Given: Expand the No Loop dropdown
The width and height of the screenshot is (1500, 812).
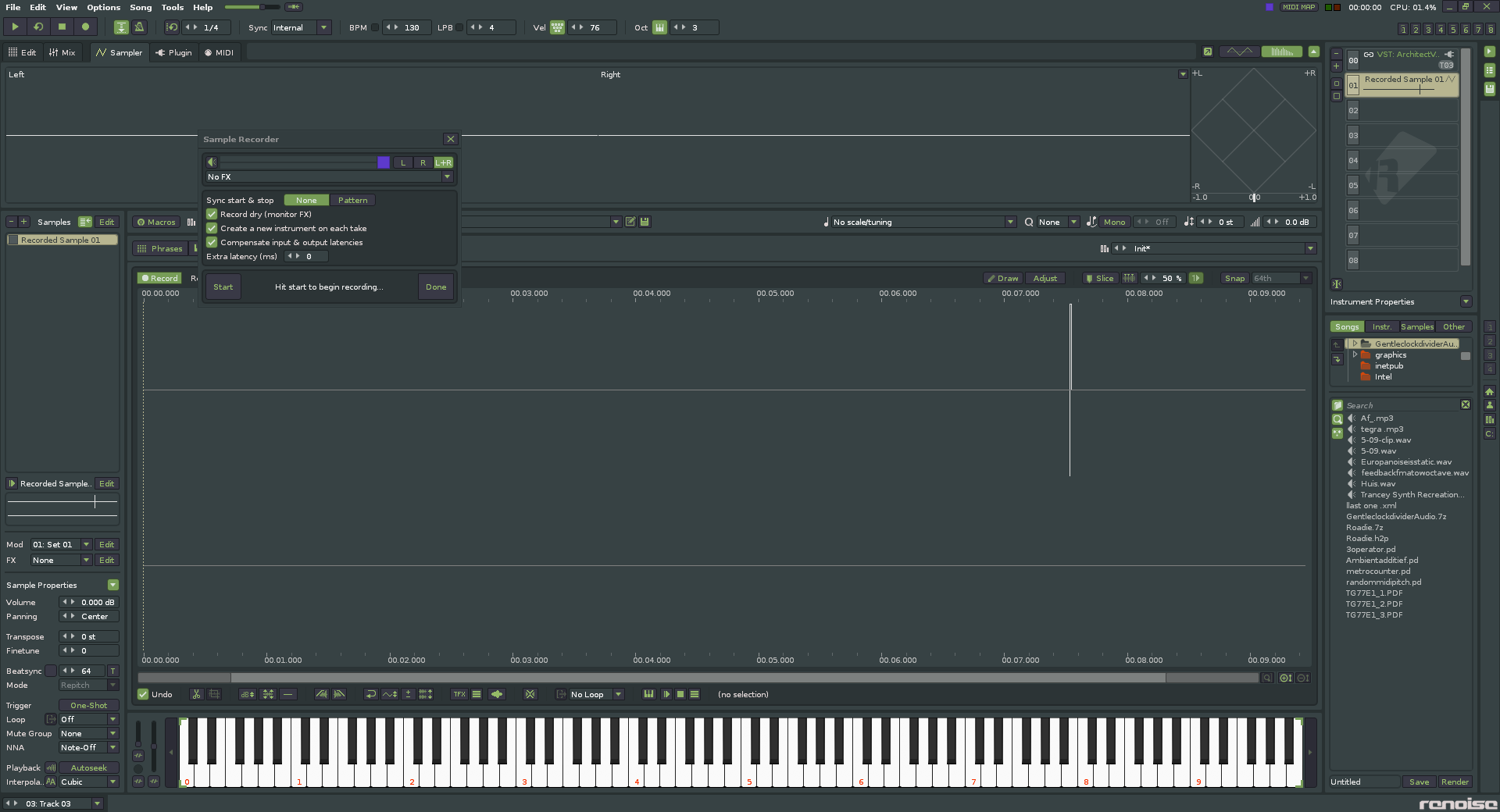Looking at the screenshot, I should tap(618, 694).
